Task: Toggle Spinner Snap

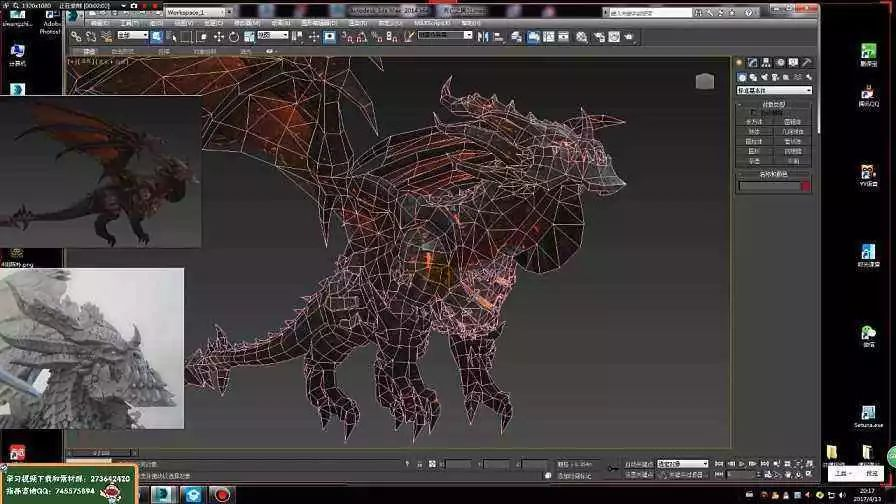Action: coord(392,37)
